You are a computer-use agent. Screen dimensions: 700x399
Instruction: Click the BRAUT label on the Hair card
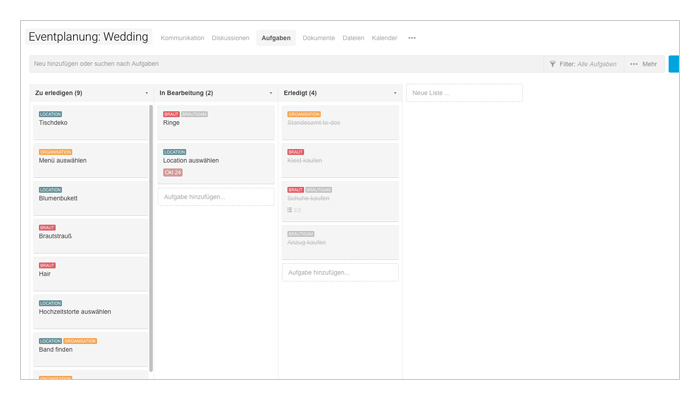[47, 266]
